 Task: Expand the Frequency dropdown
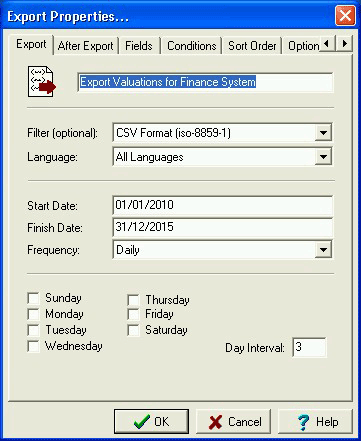point(323,250)
